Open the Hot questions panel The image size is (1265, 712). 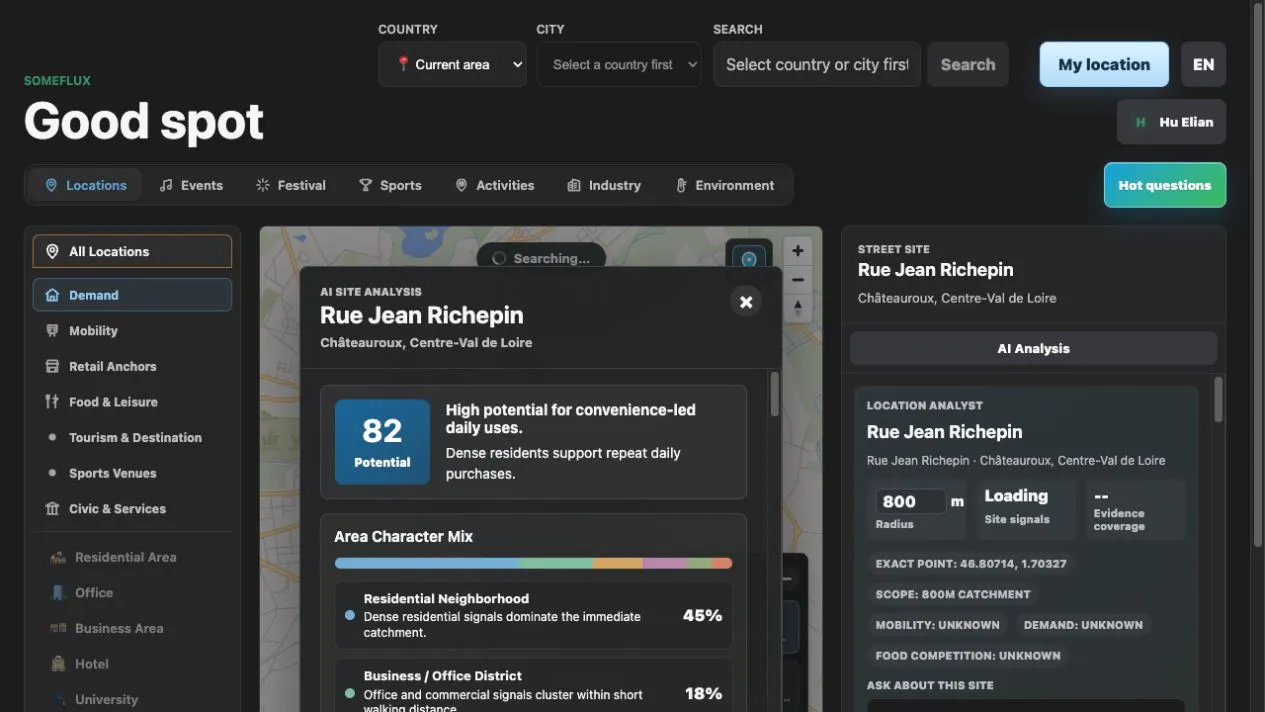[1165, 185]
